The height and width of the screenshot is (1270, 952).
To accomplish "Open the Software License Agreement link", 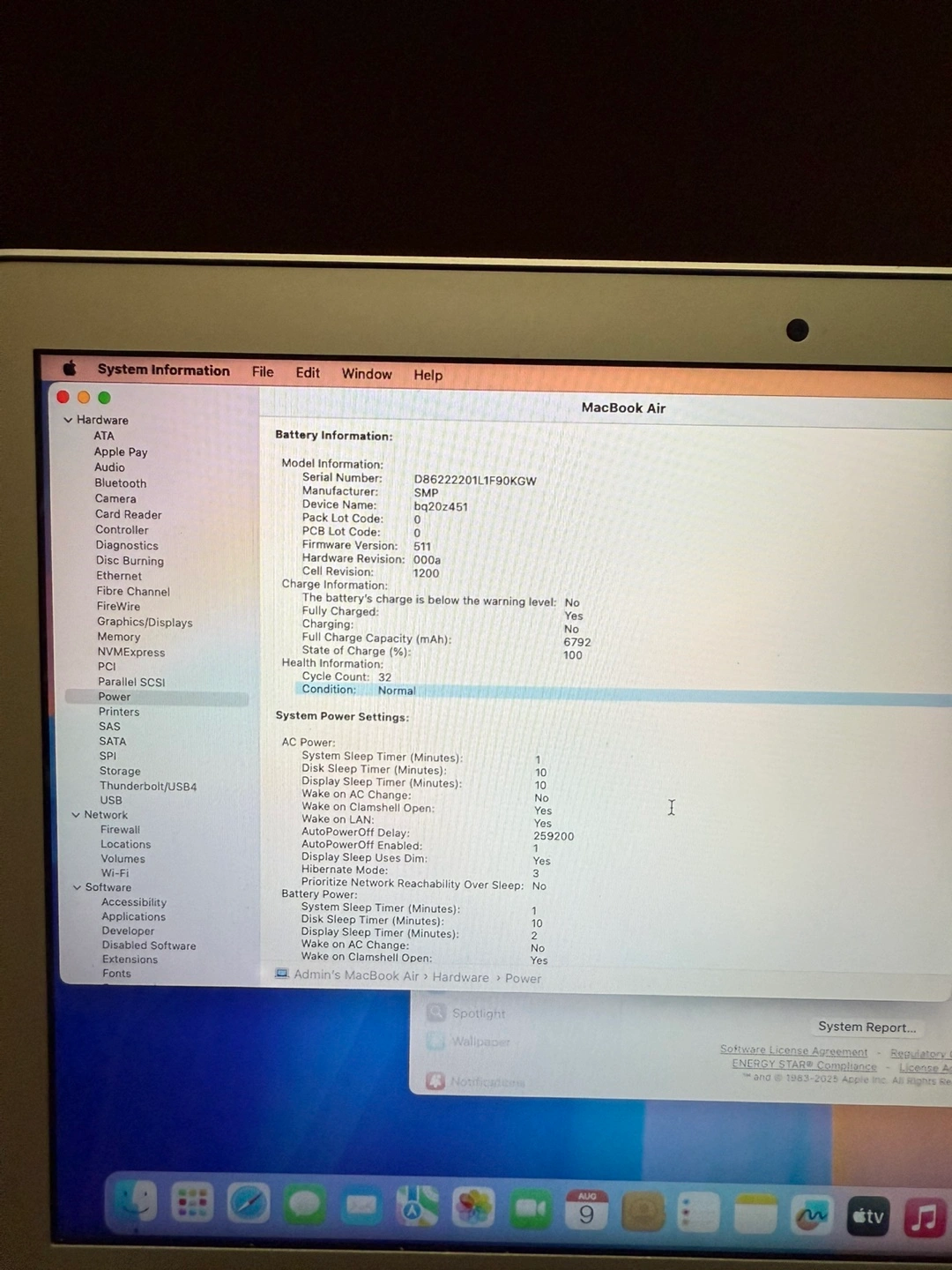I will [x=793, y=1050].
